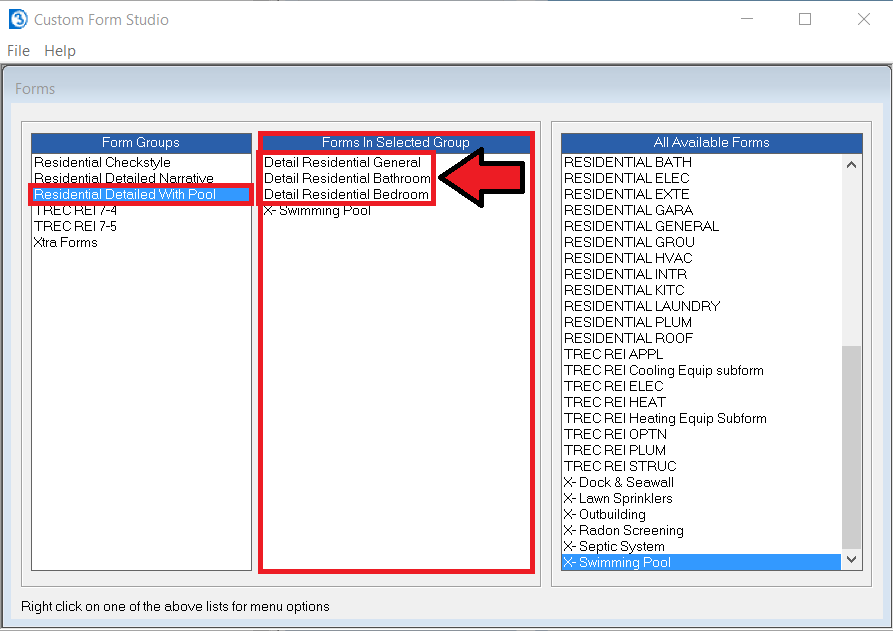Select RESIDENTIAL LAUNDRY available form
Image resolution: width=893 pixels, height=631 pixels.
pyautogui.click(x=701, y=306)
